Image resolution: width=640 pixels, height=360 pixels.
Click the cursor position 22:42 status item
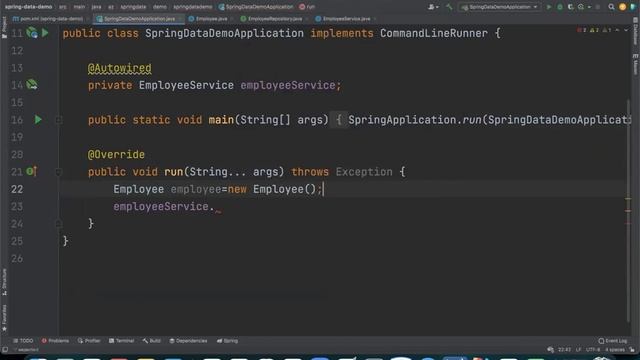pos(564,350)
